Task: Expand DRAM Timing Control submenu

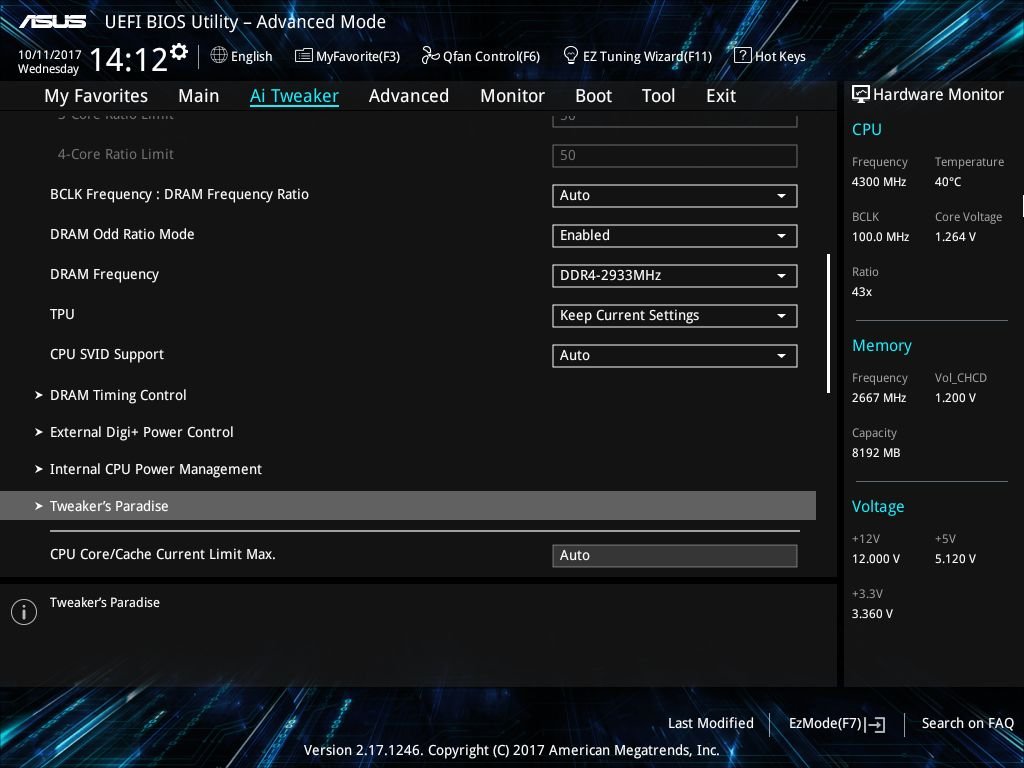Action: pos(118,395)
